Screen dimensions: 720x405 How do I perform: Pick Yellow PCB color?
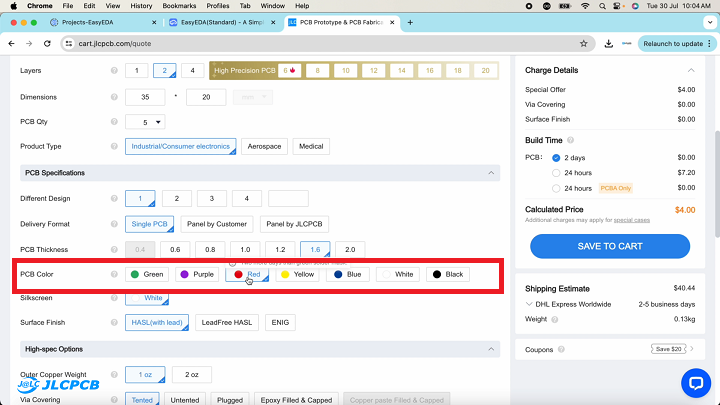pyautogui.click(x=298, y=274)
